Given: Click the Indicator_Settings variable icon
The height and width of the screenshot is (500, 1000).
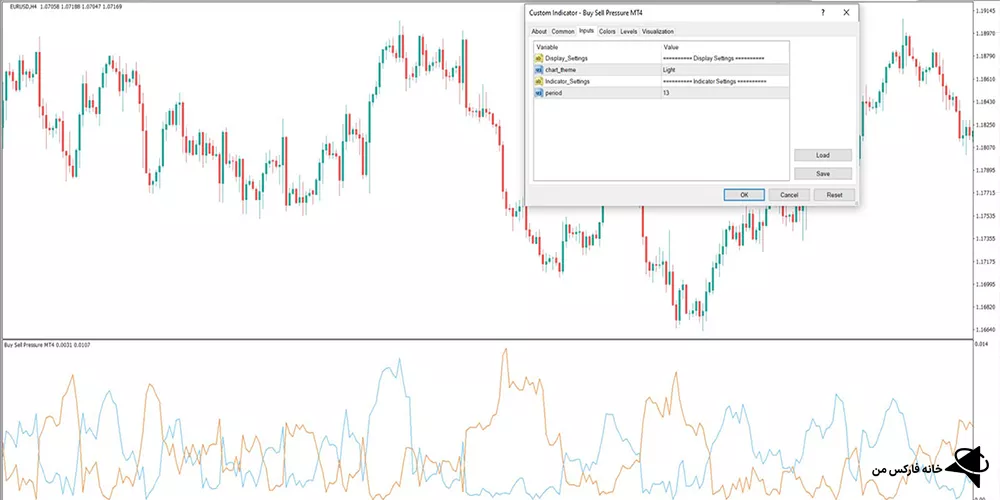Looking at the screenshot, I should click(x=539, y=81).
